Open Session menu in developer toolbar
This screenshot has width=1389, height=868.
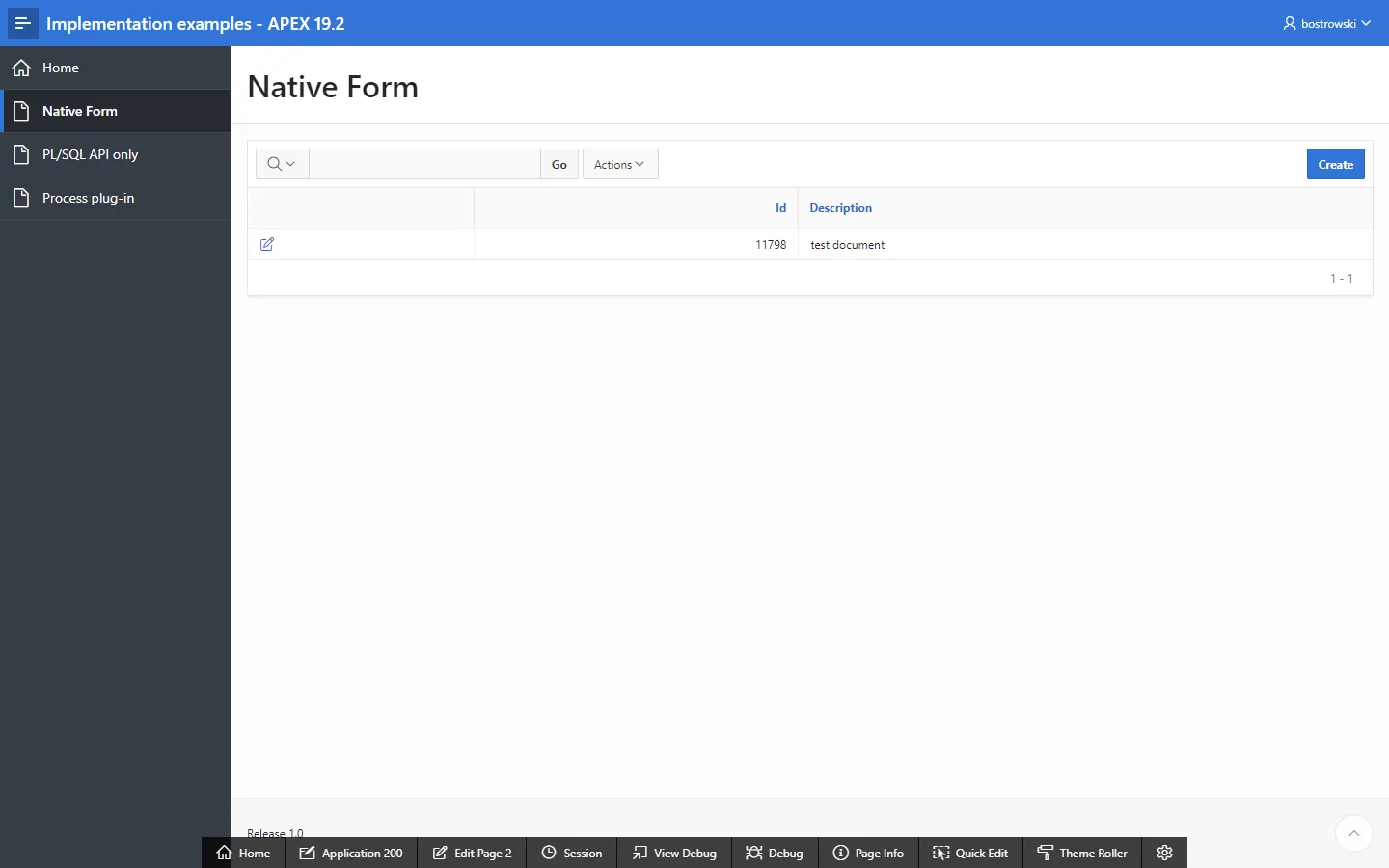(x=572, y=853)
